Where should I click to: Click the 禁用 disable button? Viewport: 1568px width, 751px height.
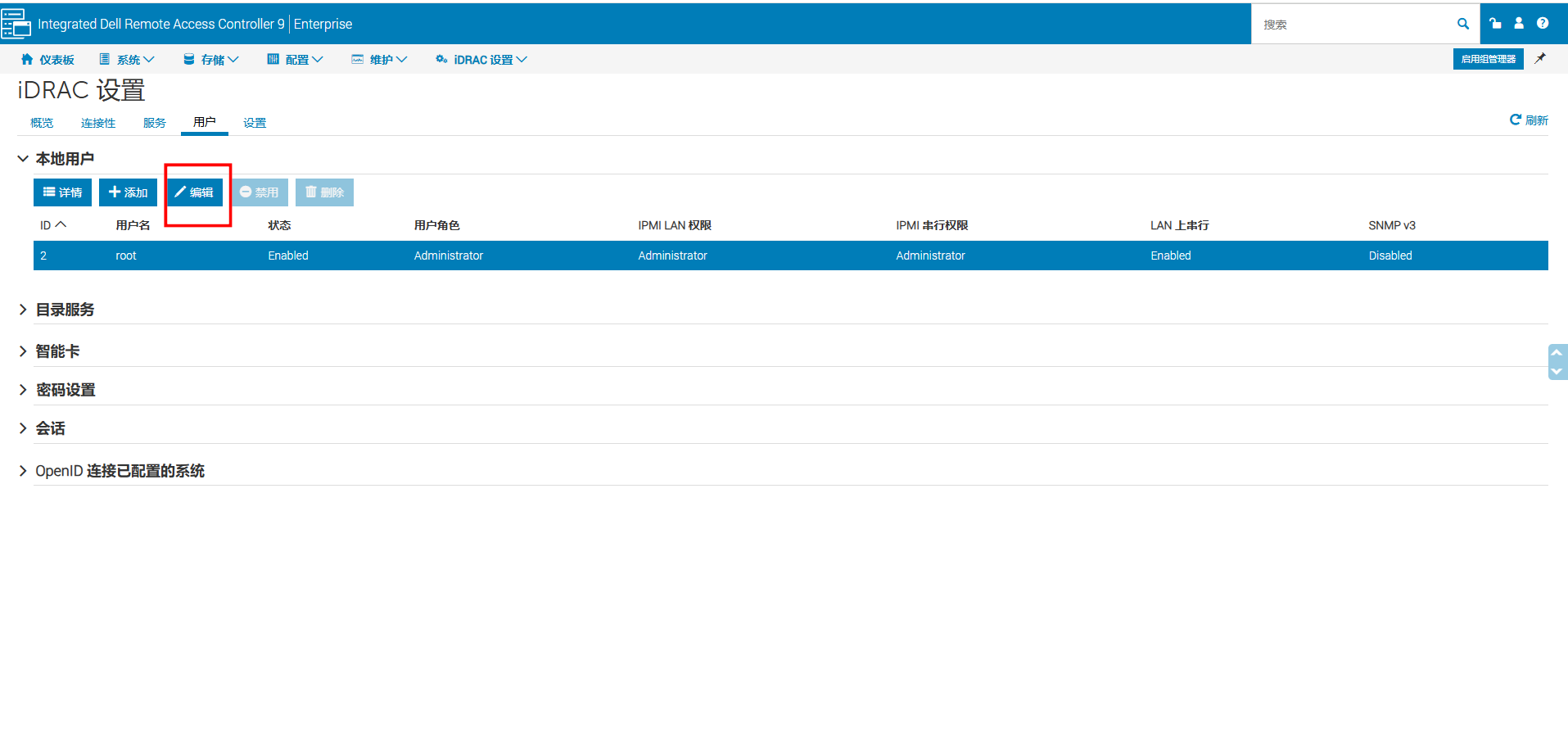(x=259, y=192)
